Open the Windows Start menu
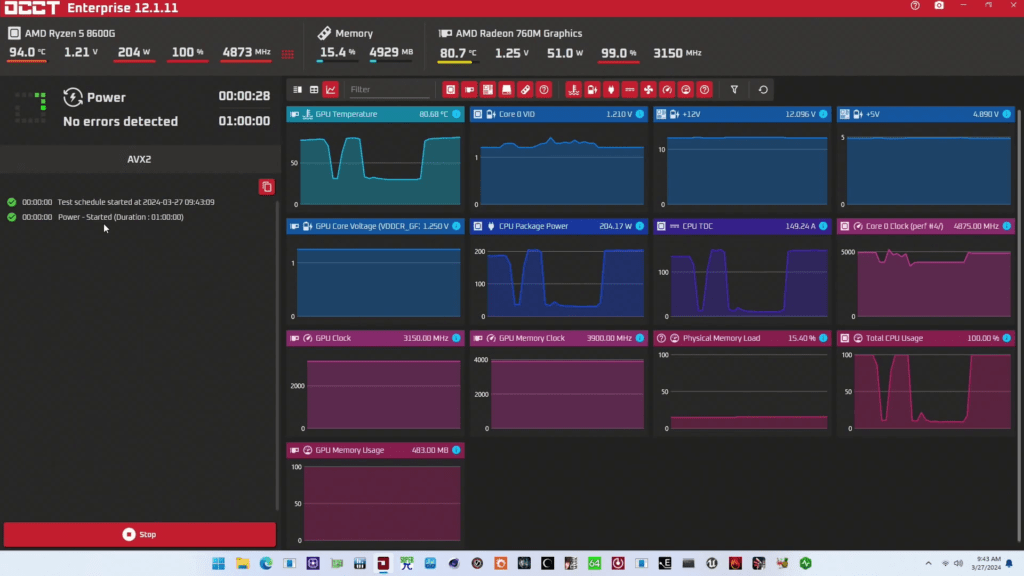 pyautogui.click(x=218, y=563)
